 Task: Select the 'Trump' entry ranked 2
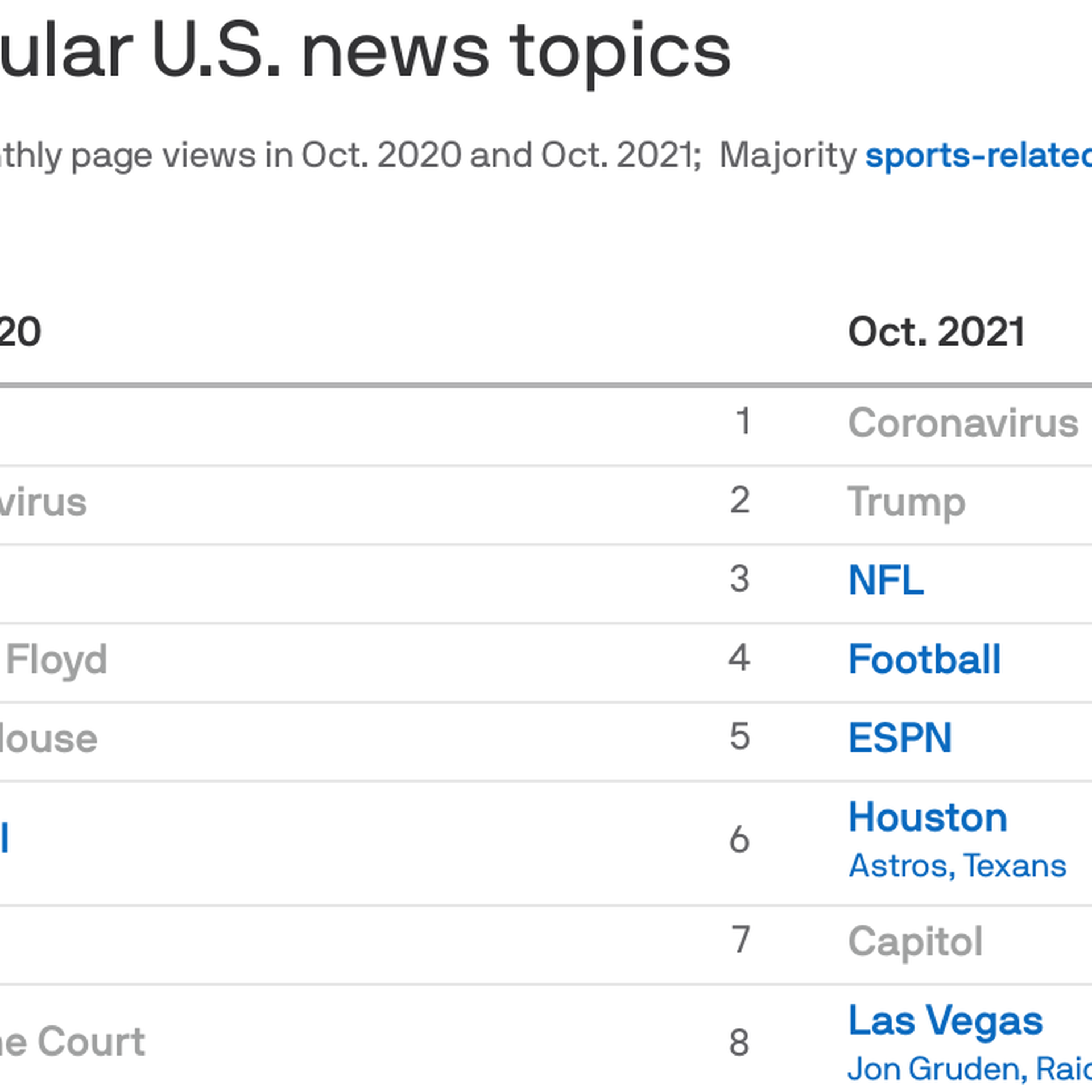(907, 503)
